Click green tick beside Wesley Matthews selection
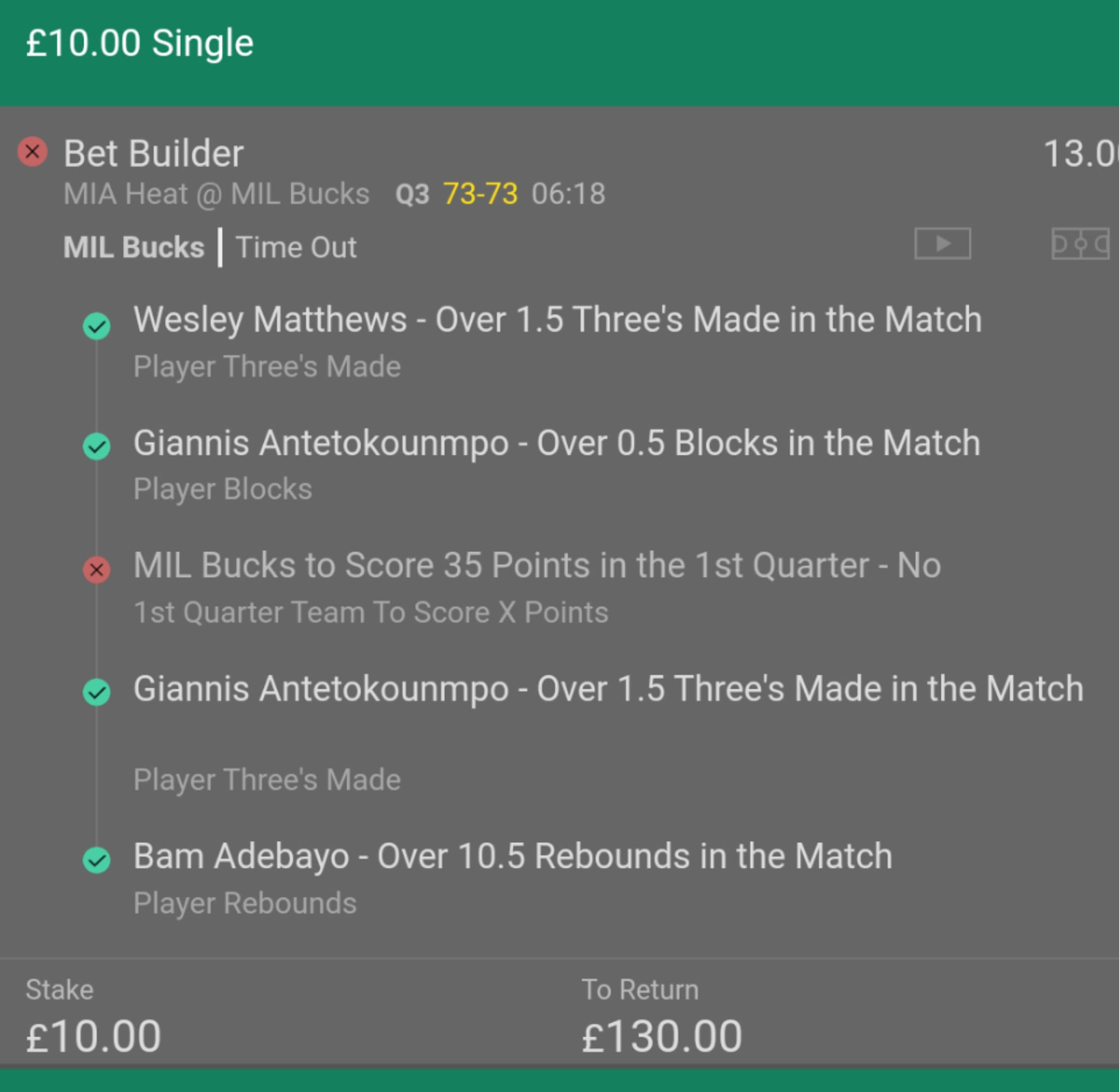The height and width of the screenshot is (1092, 1119). click(97, 326)
